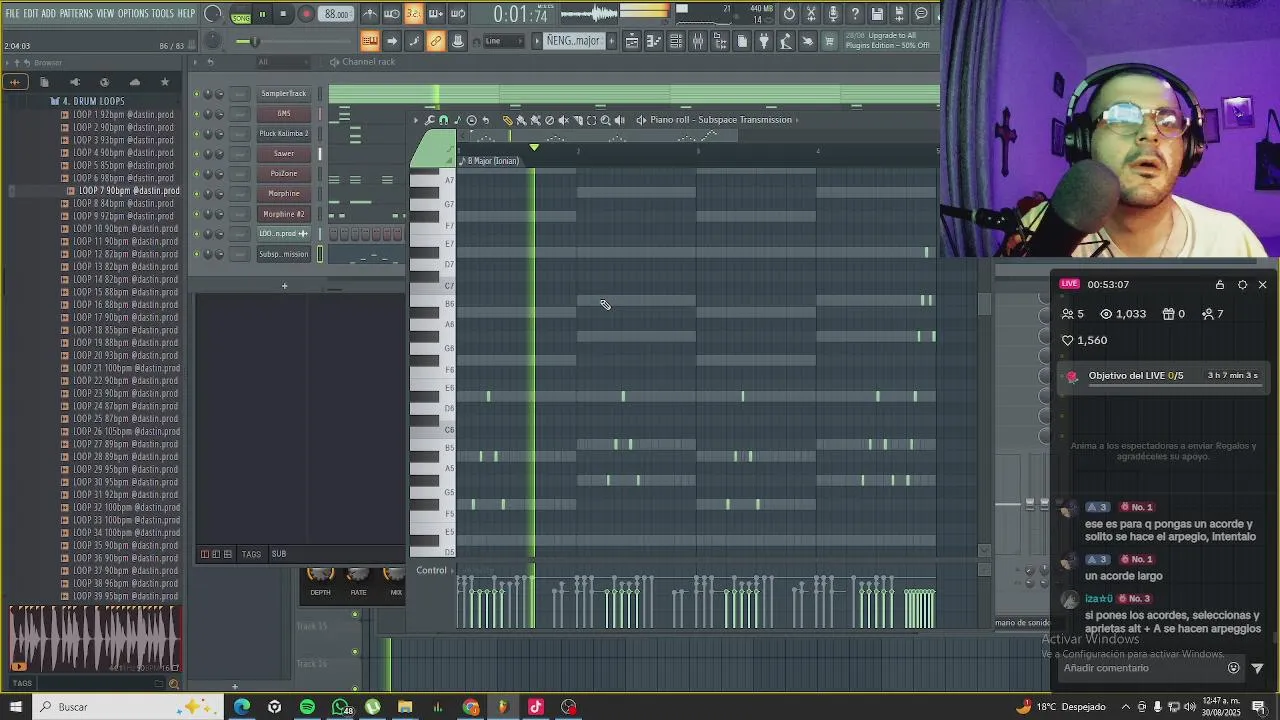This screenshot has width=1280, height=720.
Task: Open the TOOLS menu
Action: (163, 13)
